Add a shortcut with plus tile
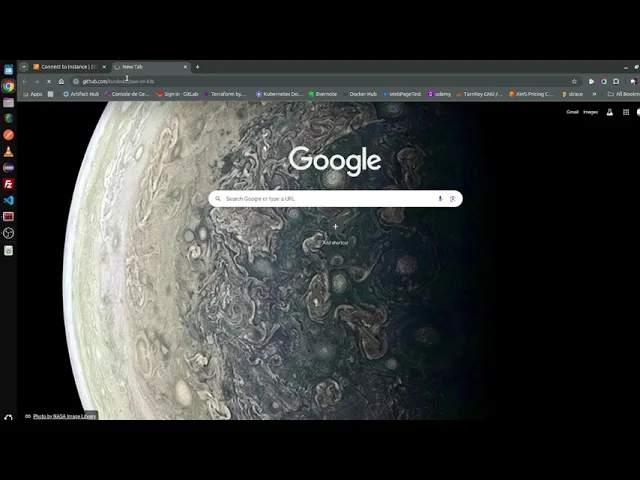The height and width of the screenshot is (480, 640). (335, 227)
